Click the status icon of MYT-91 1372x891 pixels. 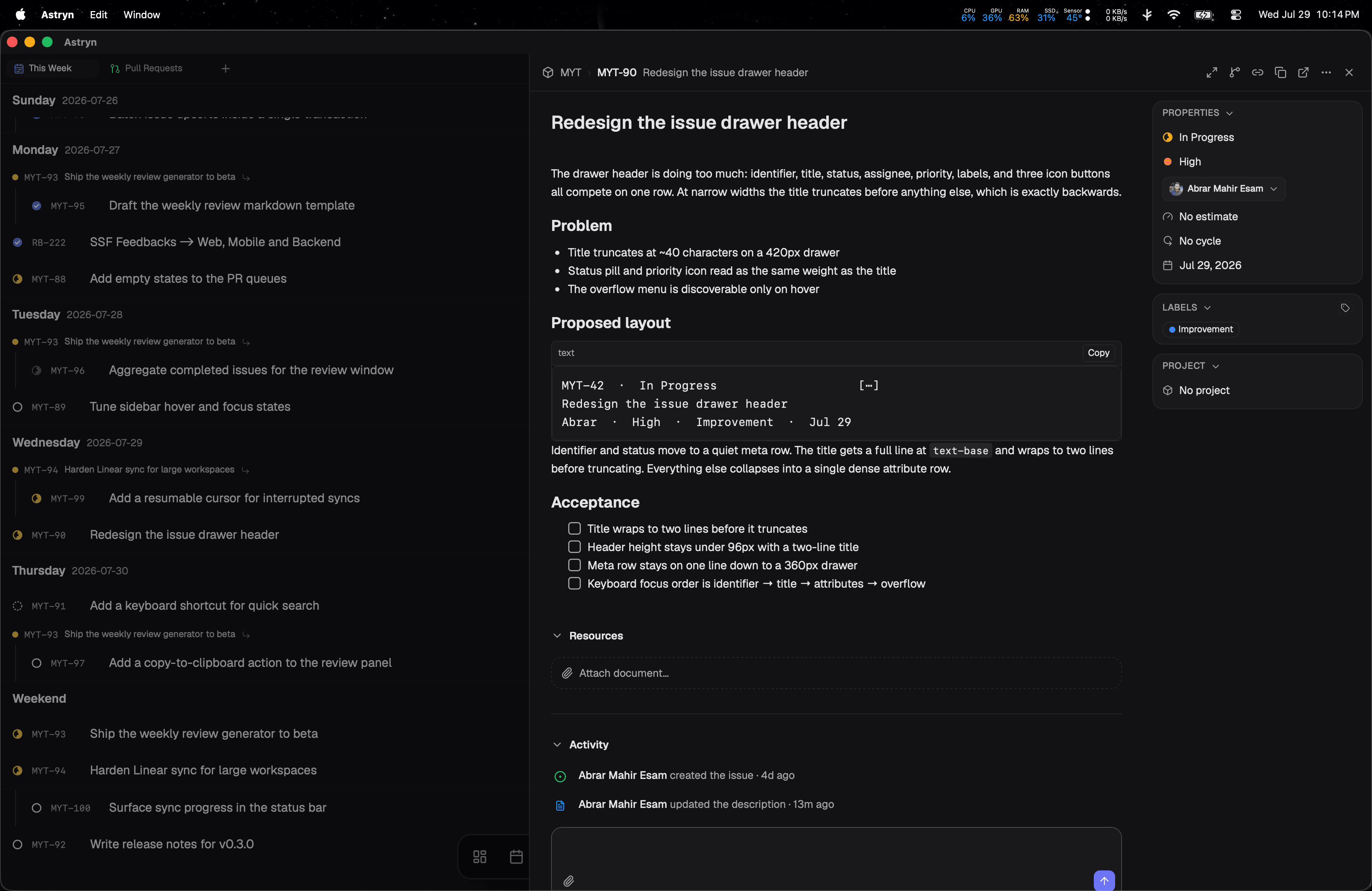pos(18,606)
